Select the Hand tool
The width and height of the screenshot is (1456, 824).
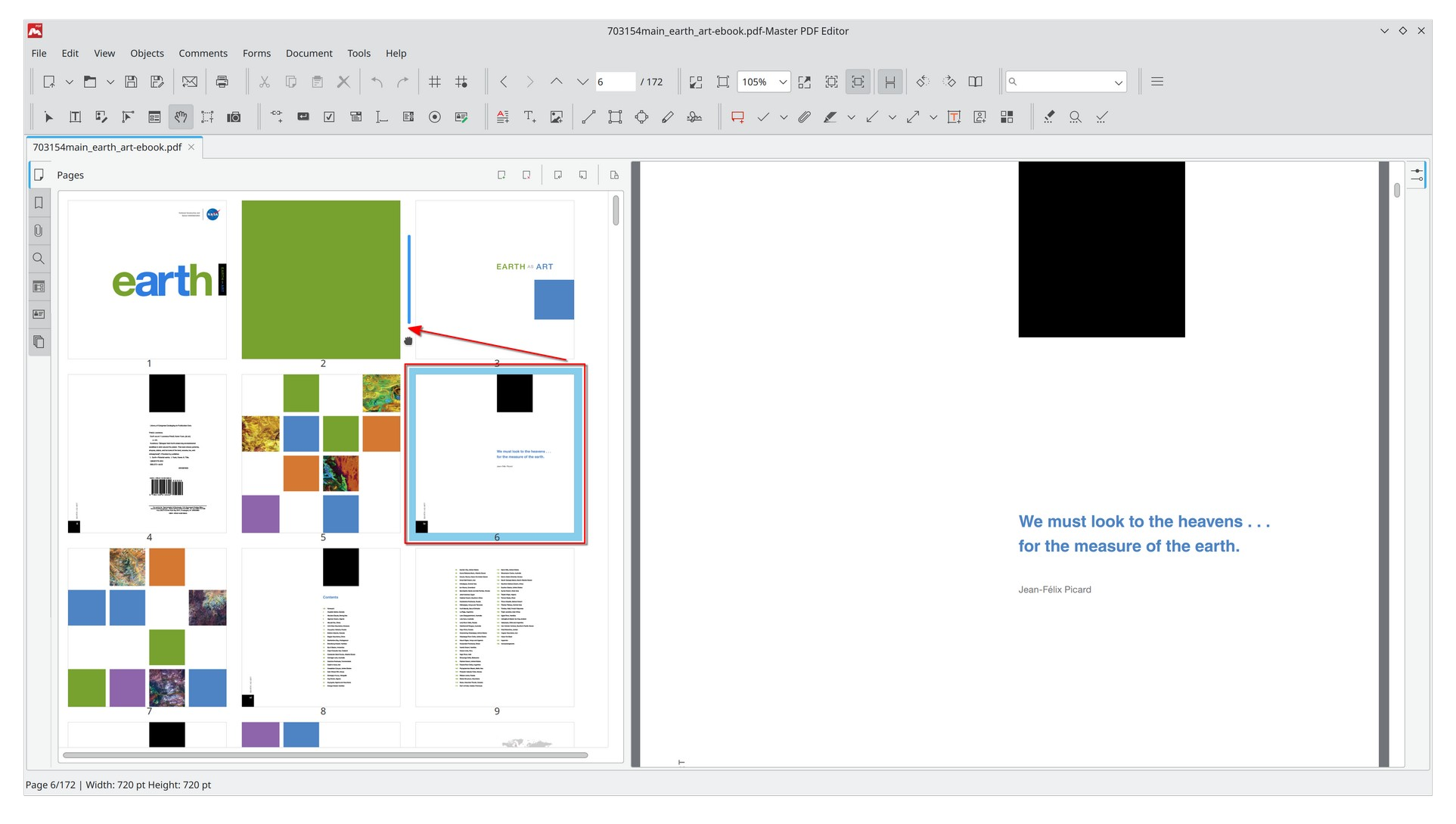click(181, 117)
